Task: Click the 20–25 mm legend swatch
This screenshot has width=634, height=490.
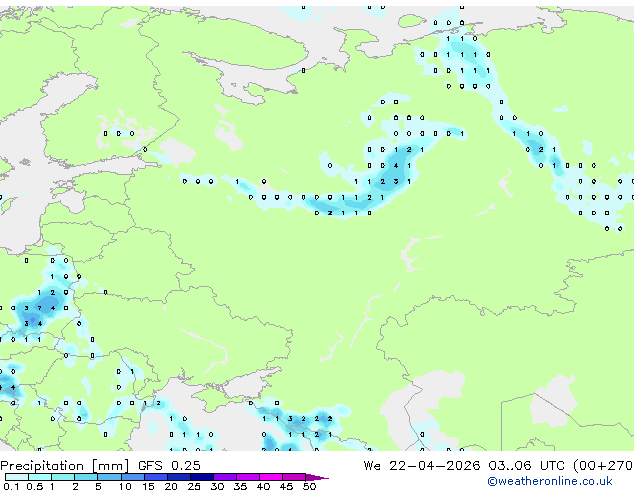Action: [x=178, y=477]
